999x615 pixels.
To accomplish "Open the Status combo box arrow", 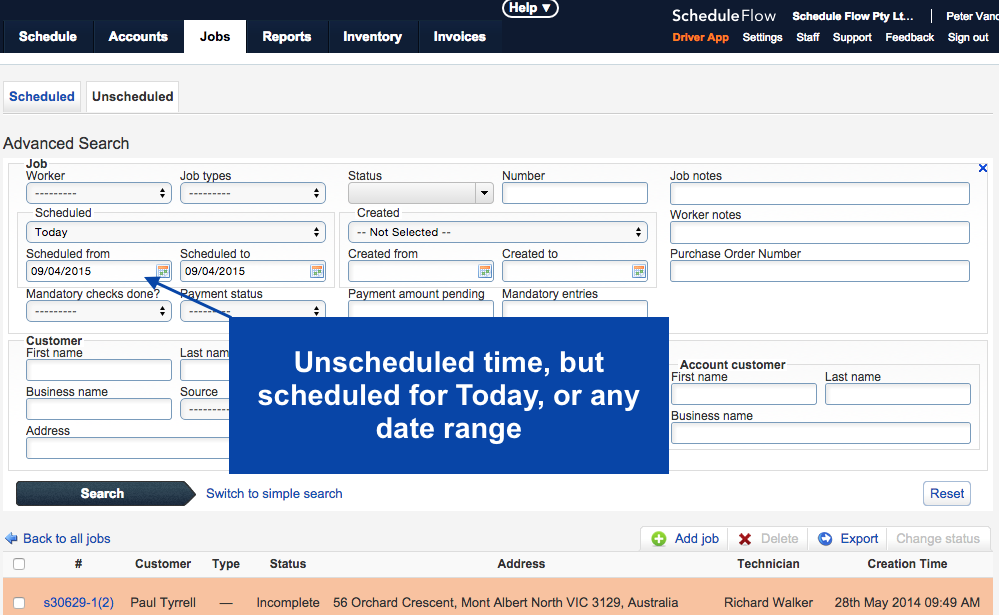I will point(484,193).
